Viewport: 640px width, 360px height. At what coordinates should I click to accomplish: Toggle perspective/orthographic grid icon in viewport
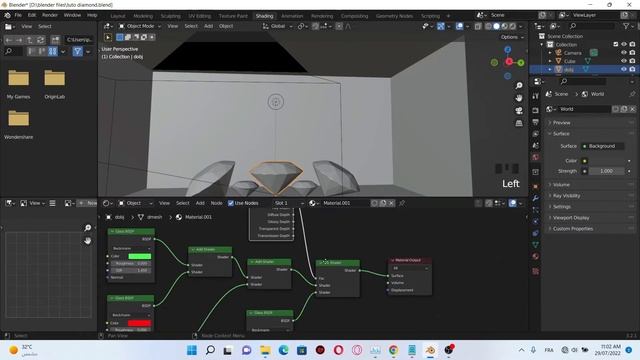[x=519, y=123]
